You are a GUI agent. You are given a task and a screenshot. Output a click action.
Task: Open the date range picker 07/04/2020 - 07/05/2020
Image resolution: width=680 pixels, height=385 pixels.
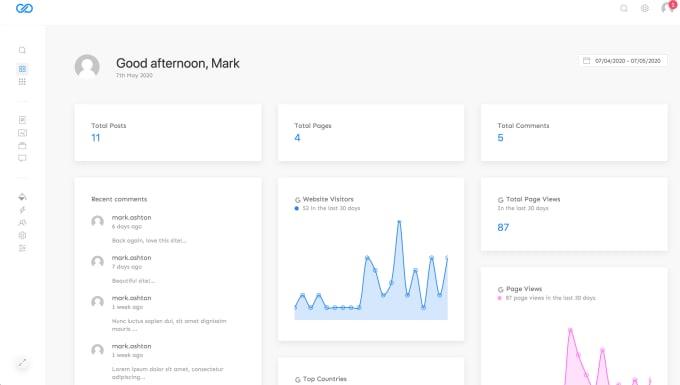point(622,61)
